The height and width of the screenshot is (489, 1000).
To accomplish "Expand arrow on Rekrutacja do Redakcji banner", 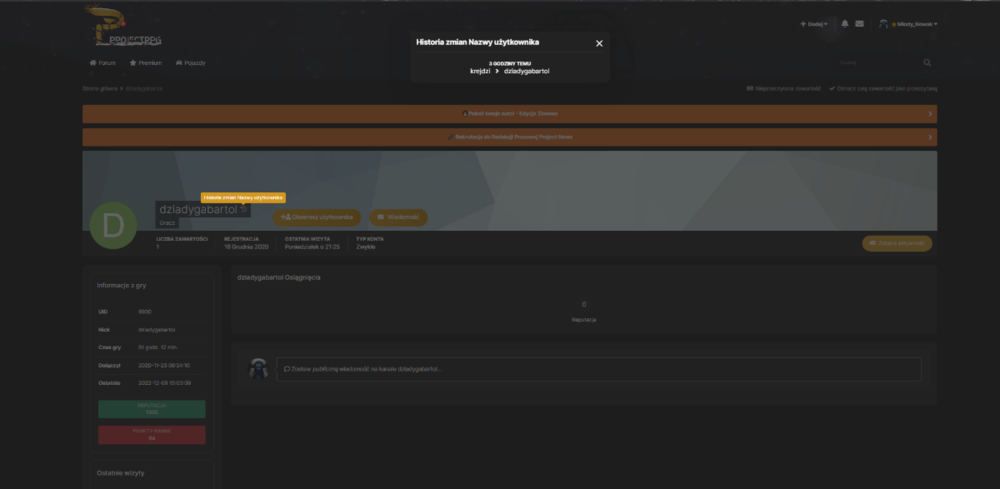I will point(930,137).
